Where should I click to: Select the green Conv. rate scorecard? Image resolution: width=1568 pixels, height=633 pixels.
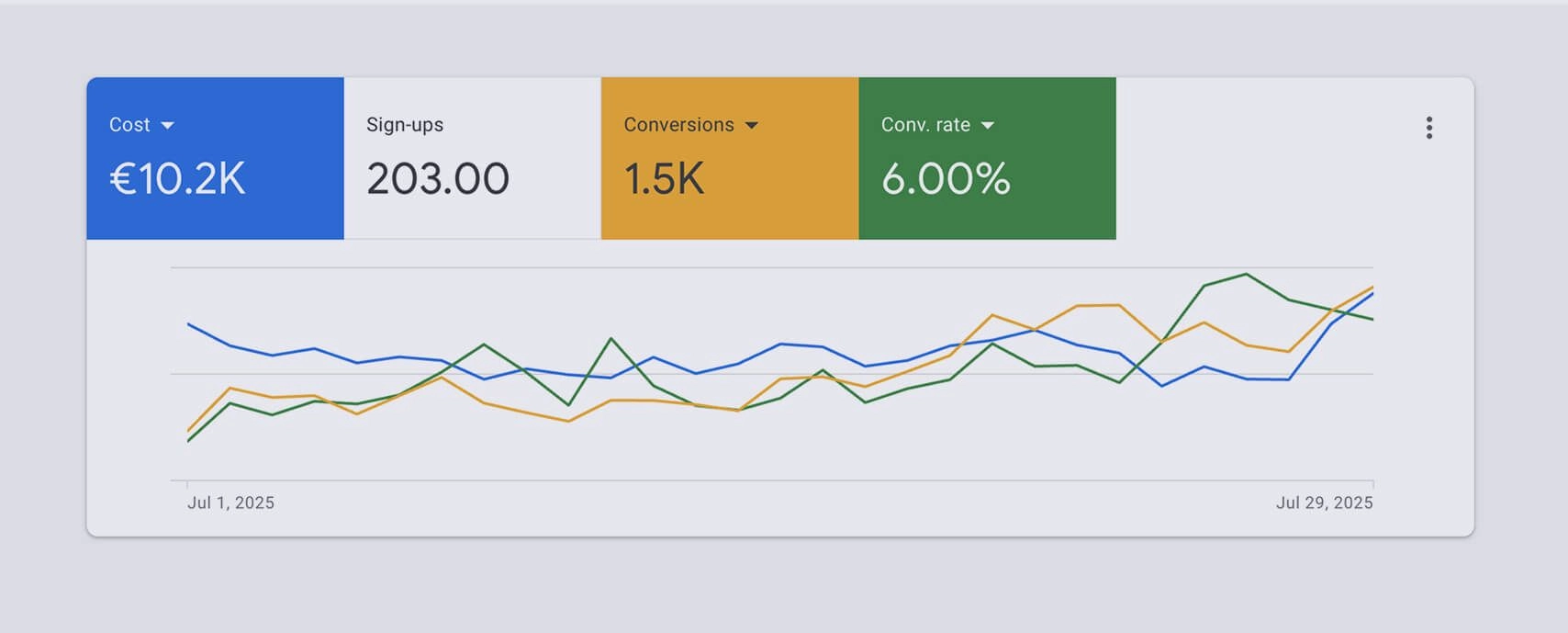(x=988, y=158)
